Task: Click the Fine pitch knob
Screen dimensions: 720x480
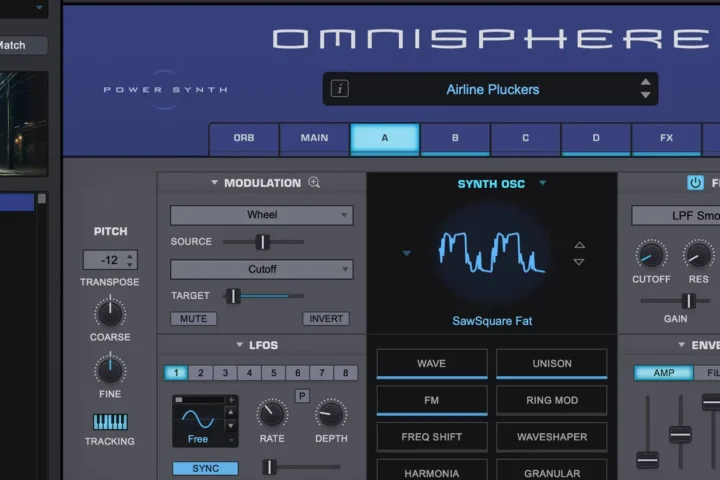Action: [x=110, y=370]
